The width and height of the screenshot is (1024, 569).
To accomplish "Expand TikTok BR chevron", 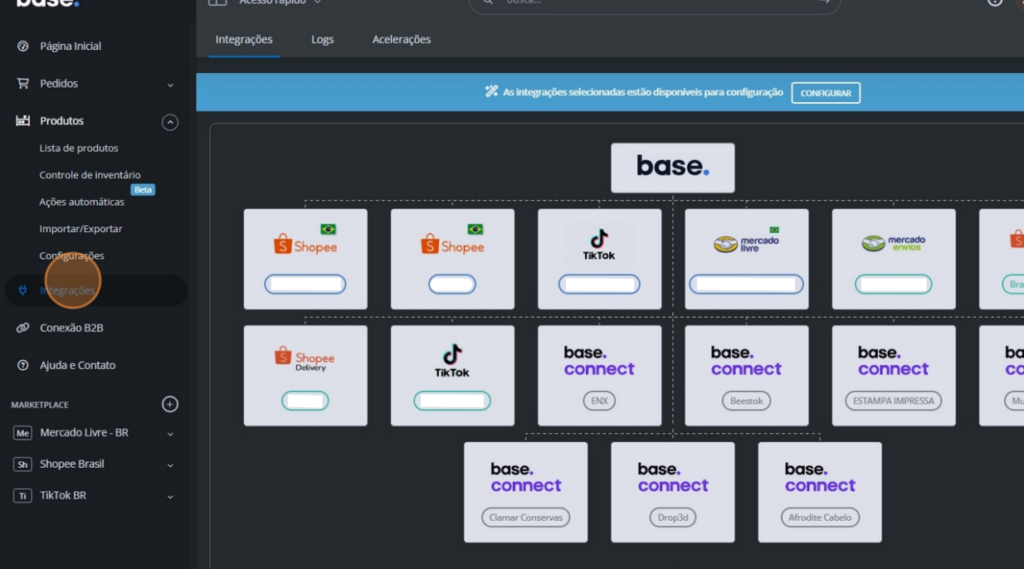I will pyautogui.click(x=170, y=497).
